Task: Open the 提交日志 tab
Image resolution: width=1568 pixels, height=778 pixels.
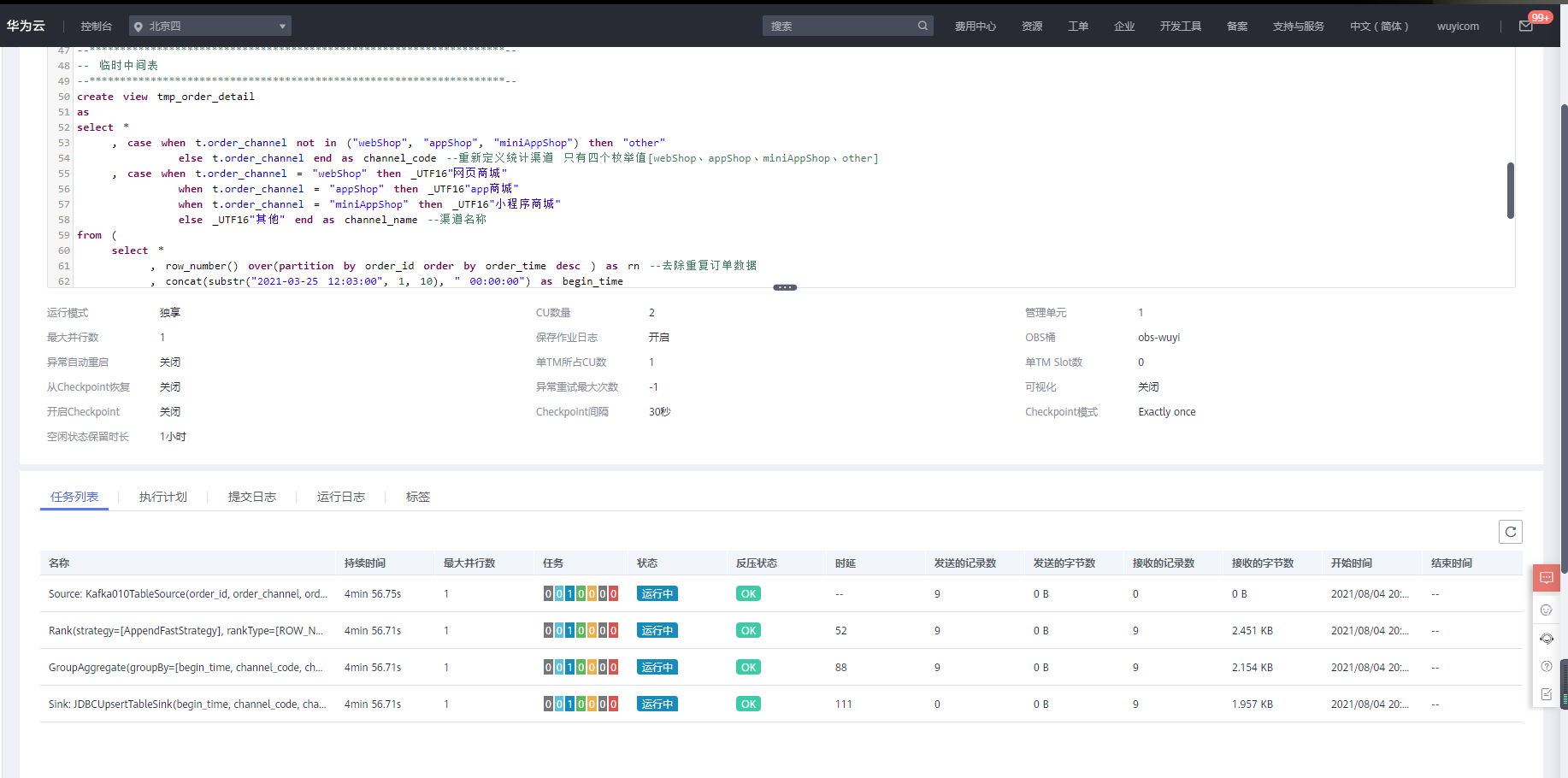Action: point(251,497)
